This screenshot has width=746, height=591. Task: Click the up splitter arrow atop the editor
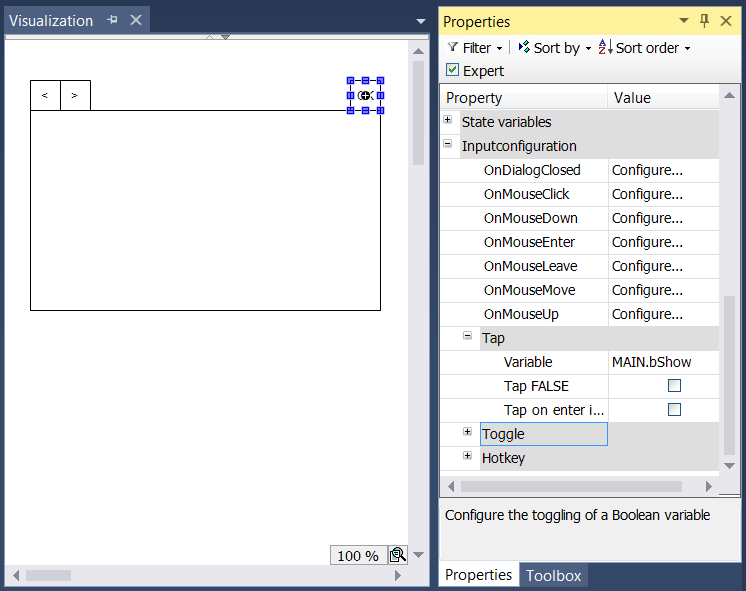coord(209,37)
